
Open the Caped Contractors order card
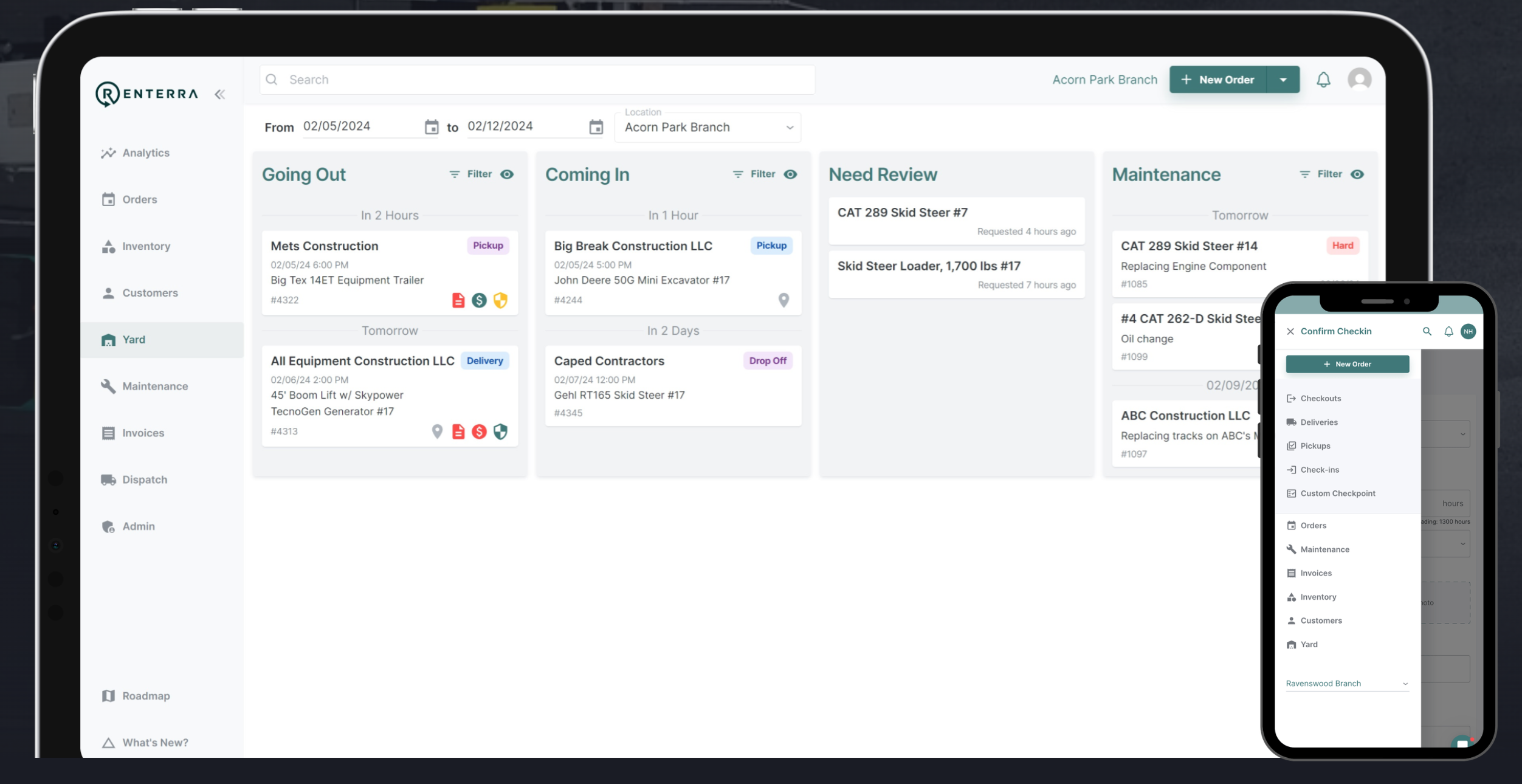point(673,386)
